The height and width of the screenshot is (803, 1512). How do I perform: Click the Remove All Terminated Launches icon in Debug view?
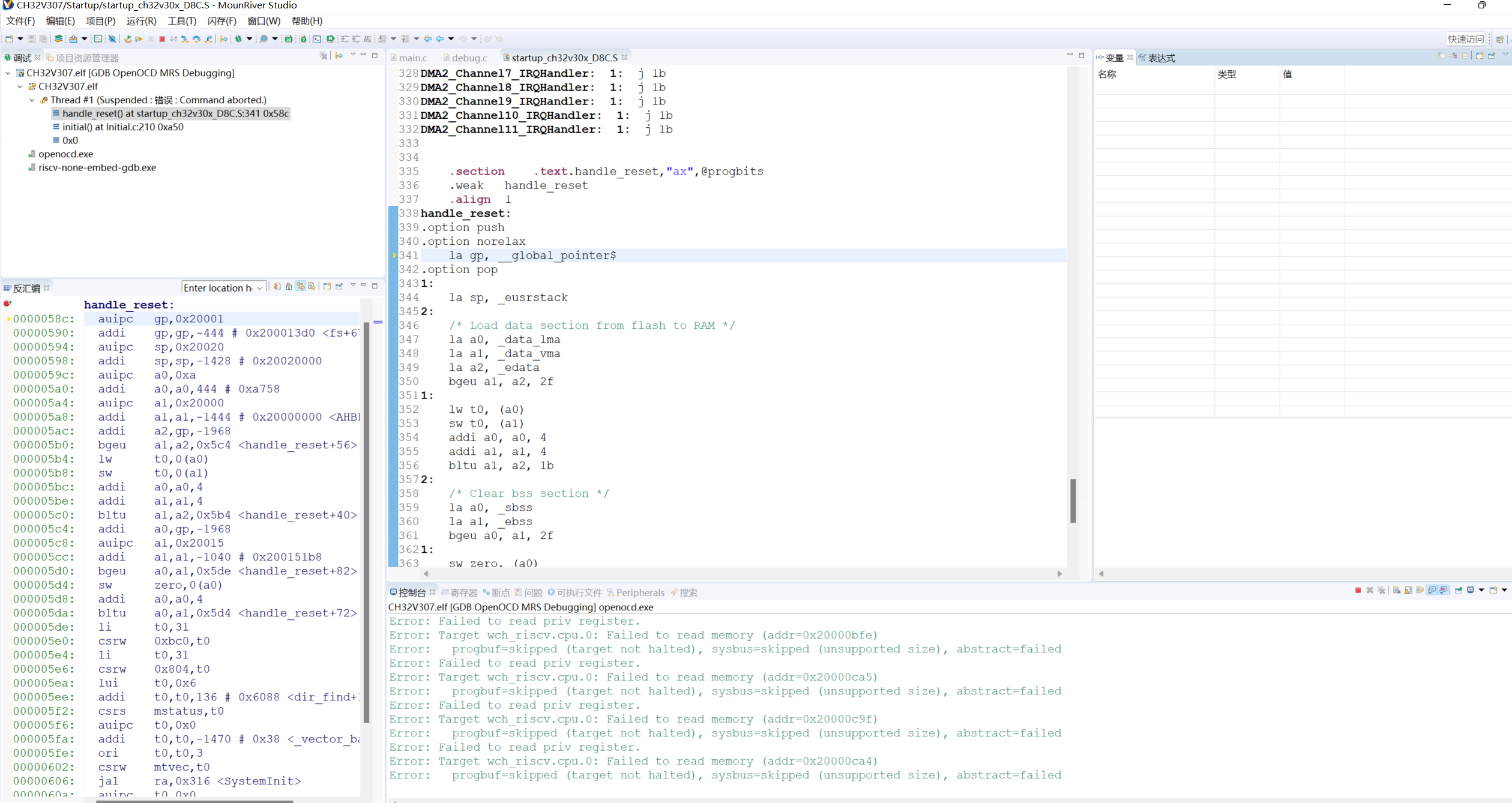click(324, 55)
